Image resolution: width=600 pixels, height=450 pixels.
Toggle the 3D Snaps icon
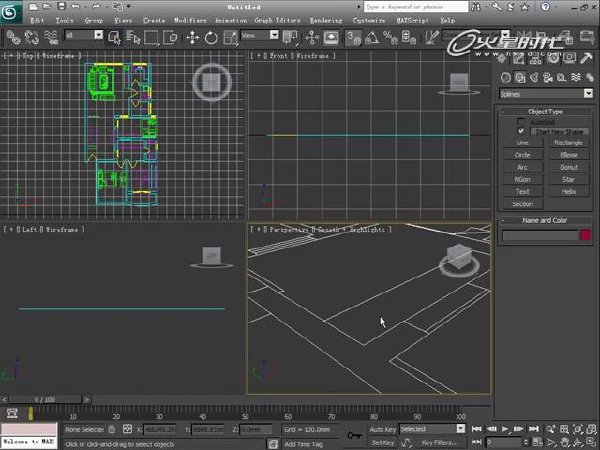[x=353, y=37]
